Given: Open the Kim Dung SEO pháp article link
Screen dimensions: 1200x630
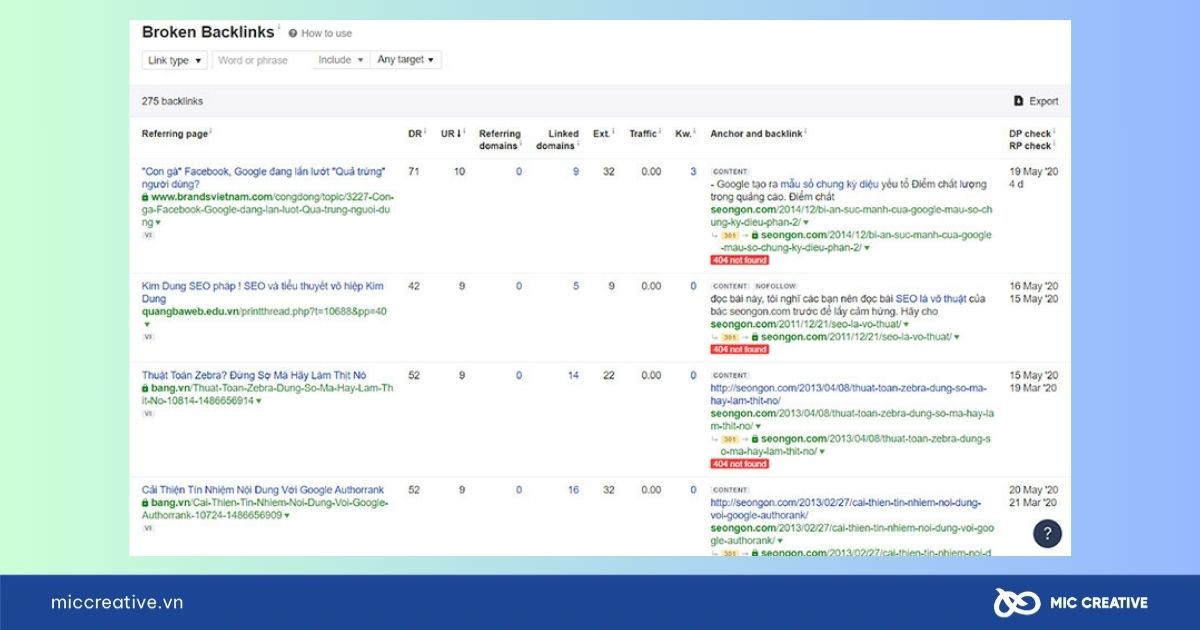Looking at the screenshot, I should coord(262,292).
